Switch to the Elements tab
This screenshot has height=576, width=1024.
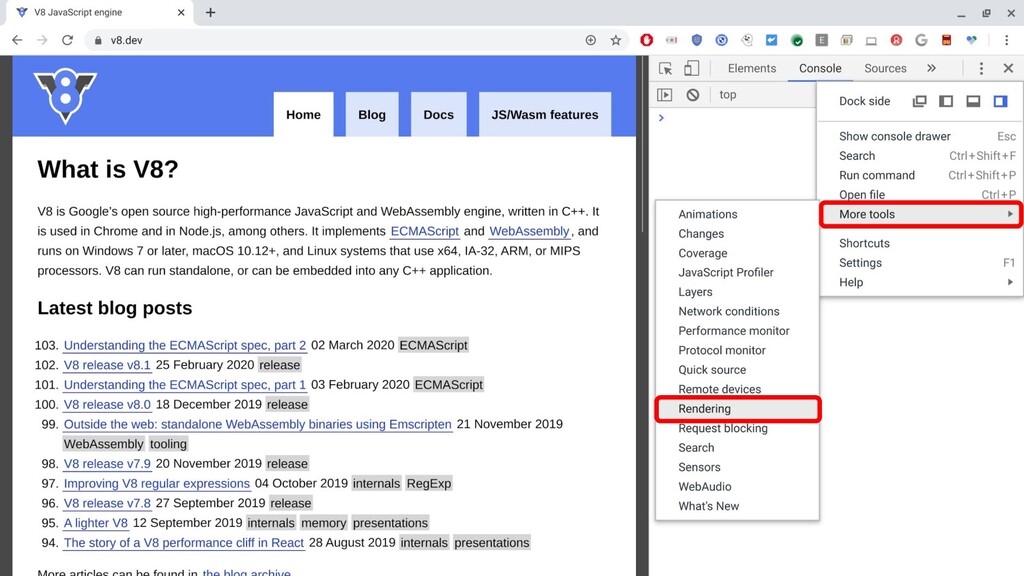tap(752, 68)
